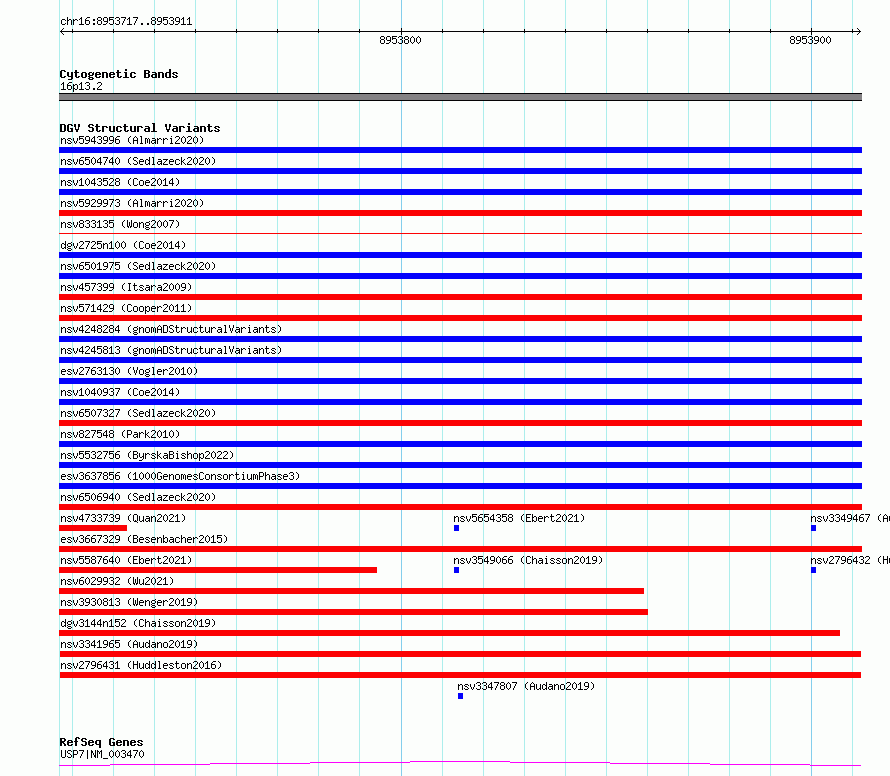Viewport: 890px width, 776px height.
Task: Click nsv6501975 (Sedlazeck2020) label
Action: 138,266
